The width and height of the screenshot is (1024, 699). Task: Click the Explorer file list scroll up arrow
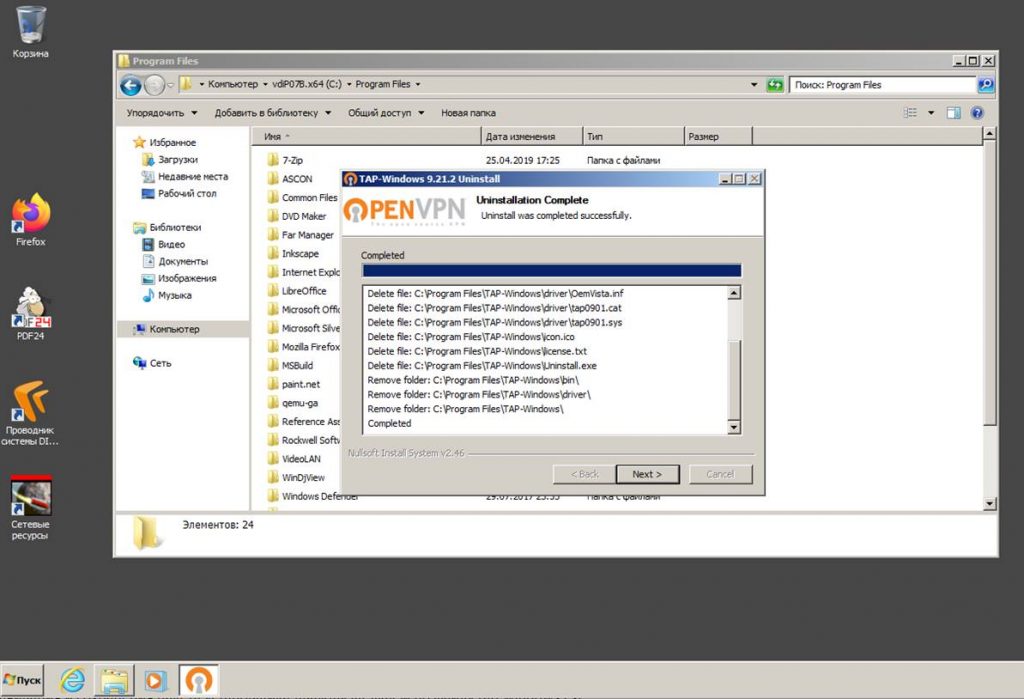click(x=990, y=134)
